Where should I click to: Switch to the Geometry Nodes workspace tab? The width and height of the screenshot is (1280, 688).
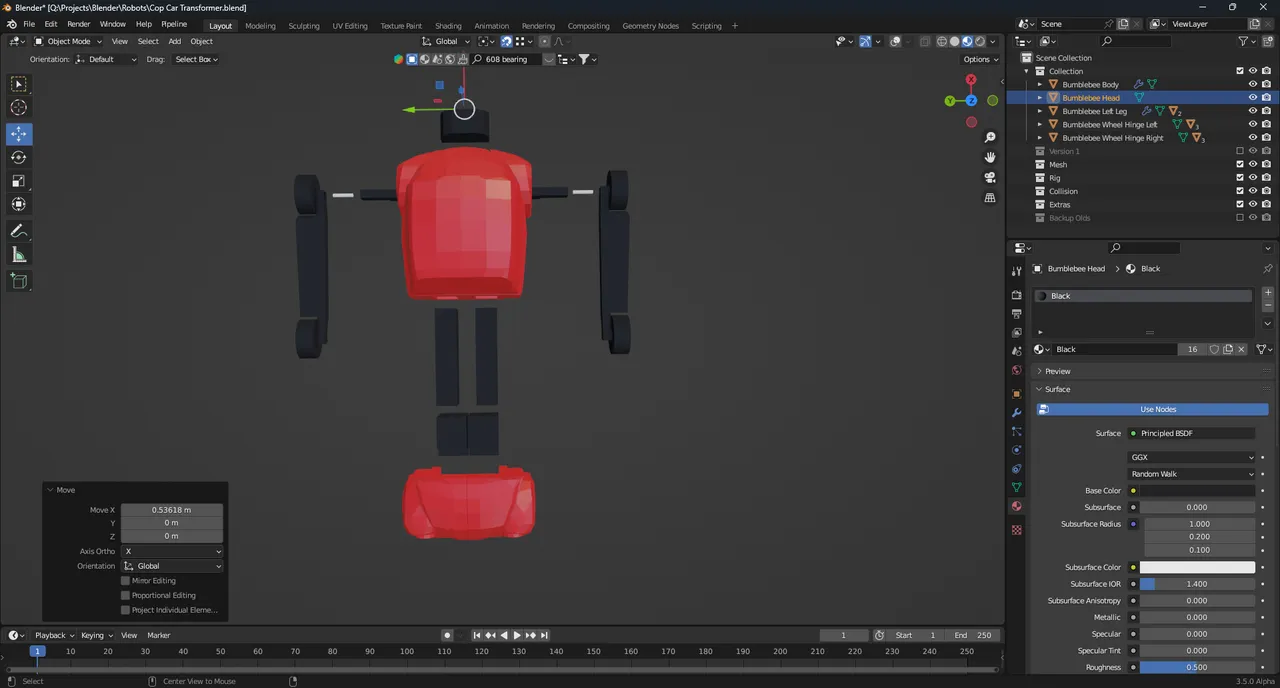650,26
